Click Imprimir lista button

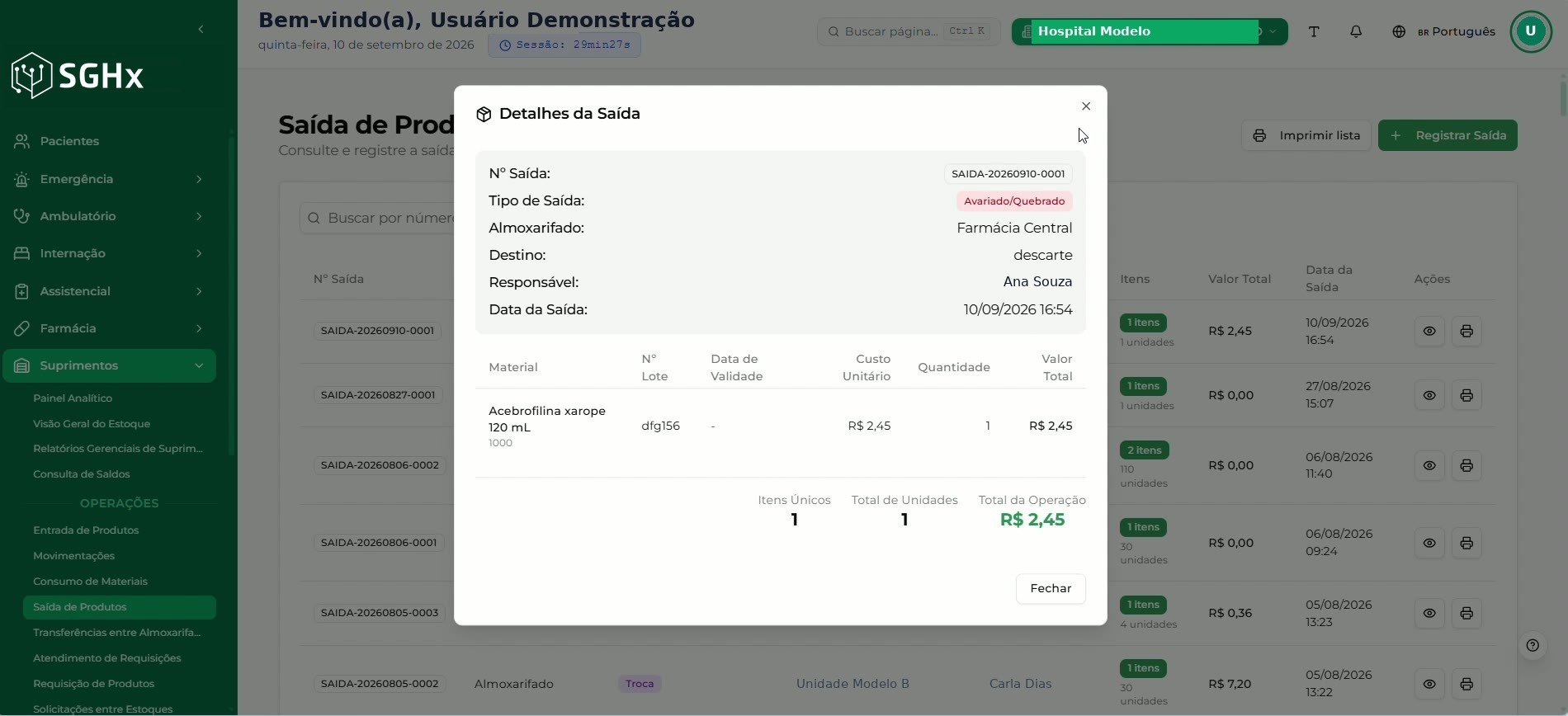point(1306,135)
